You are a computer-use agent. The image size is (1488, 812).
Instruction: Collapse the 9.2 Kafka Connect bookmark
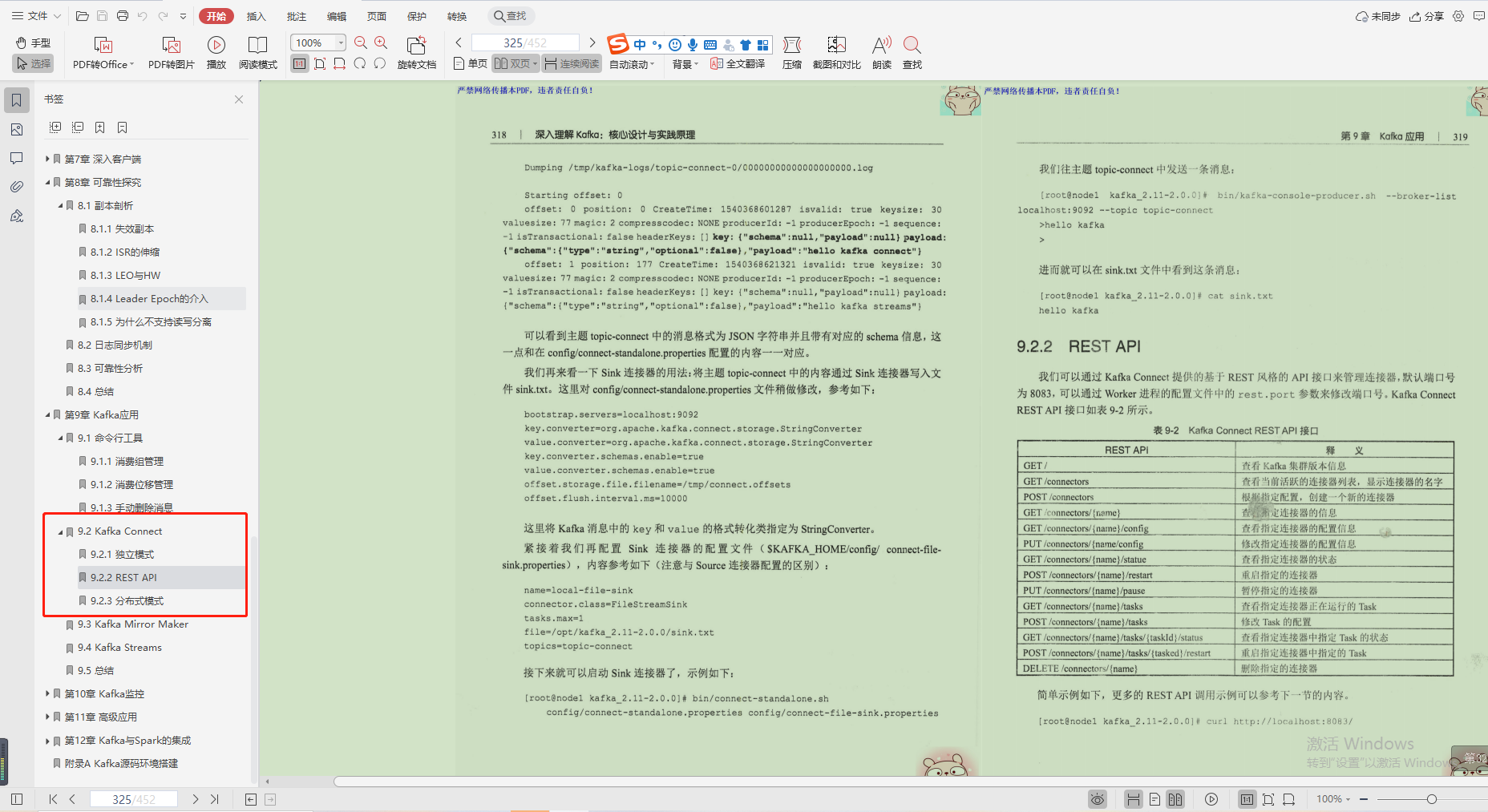(60, 531)
